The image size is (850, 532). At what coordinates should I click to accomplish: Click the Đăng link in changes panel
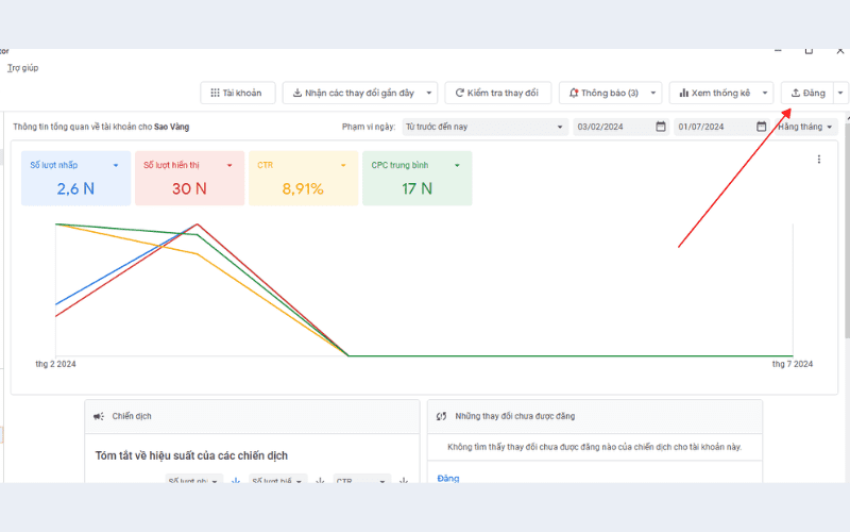448,478
